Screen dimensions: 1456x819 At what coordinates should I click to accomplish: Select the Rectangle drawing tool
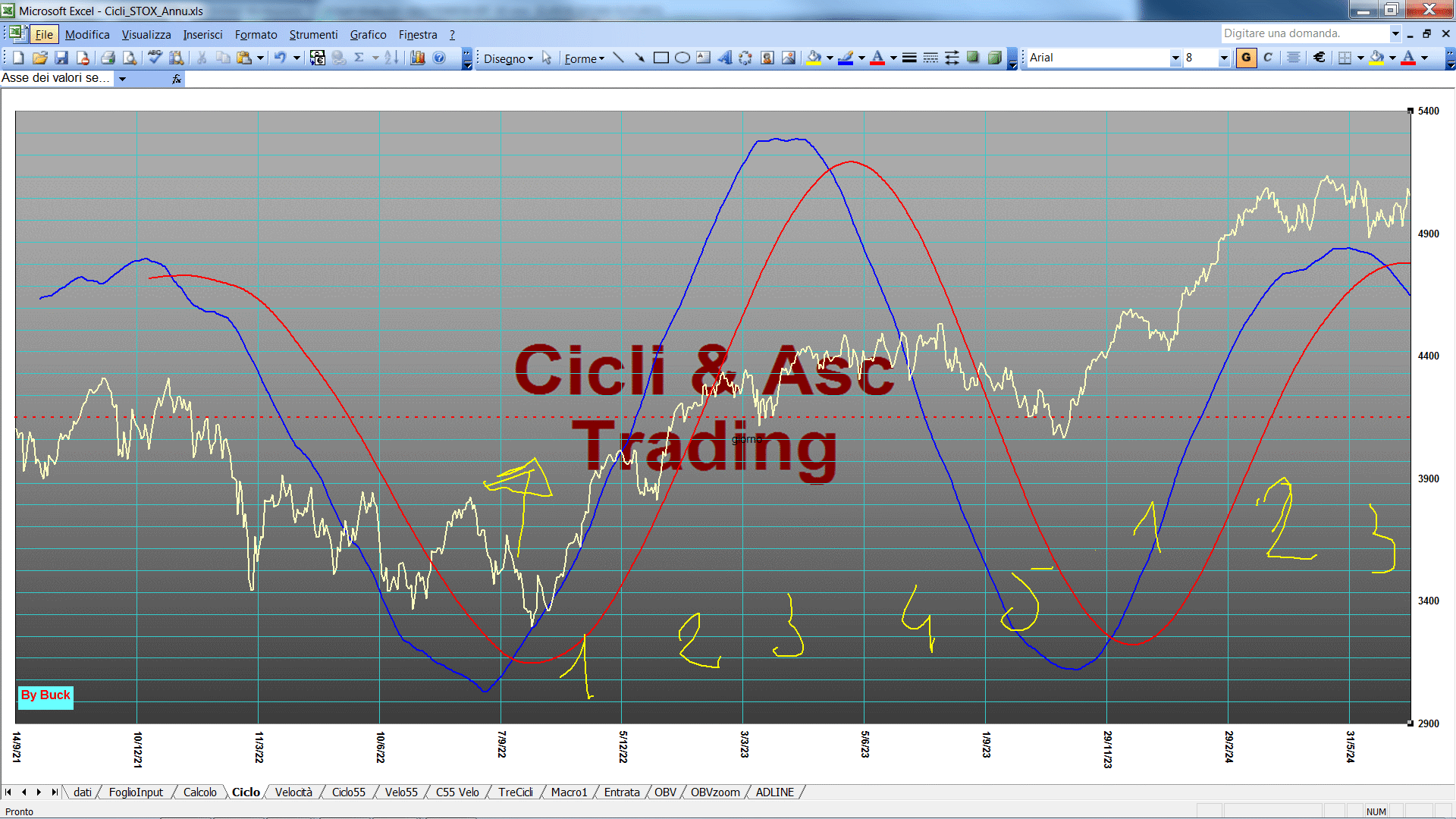point(661,58)
